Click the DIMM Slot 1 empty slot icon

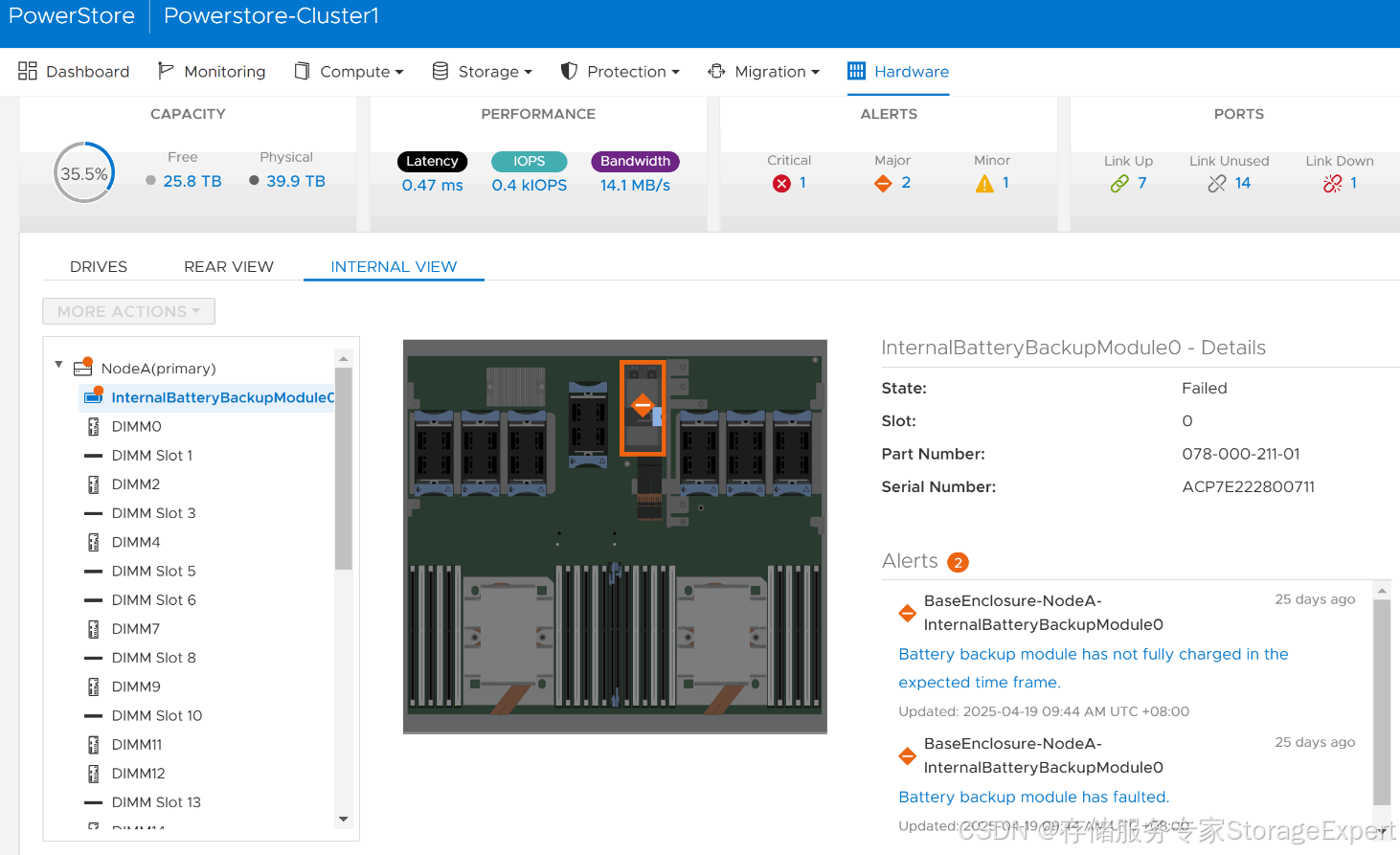tap(93, 456)
